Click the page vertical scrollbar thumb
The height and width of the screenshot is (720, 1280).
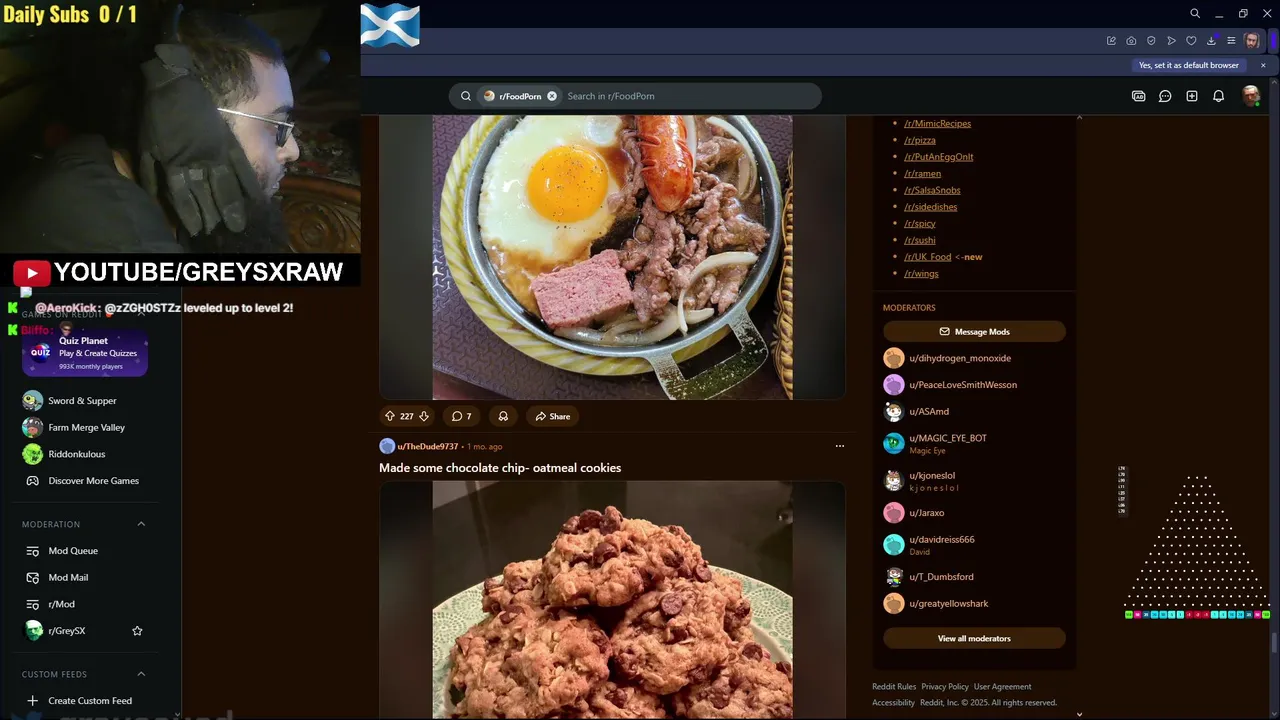[1274, 643]
